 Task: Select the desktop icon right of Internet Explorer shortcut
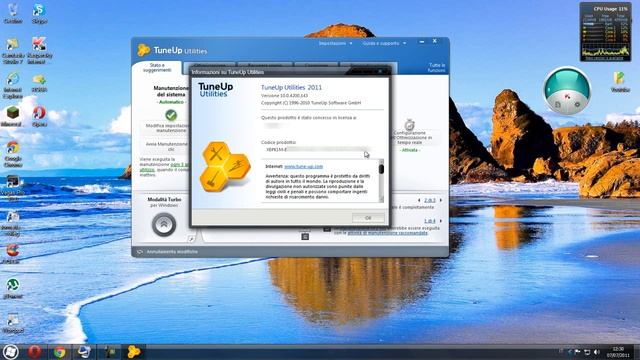tap(39, 82)
